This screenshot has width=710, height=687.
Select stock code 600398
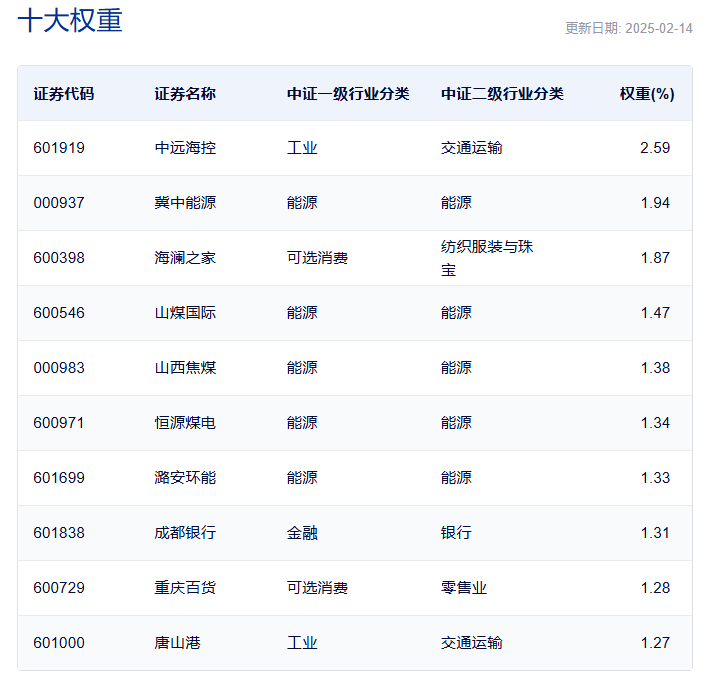59,258
